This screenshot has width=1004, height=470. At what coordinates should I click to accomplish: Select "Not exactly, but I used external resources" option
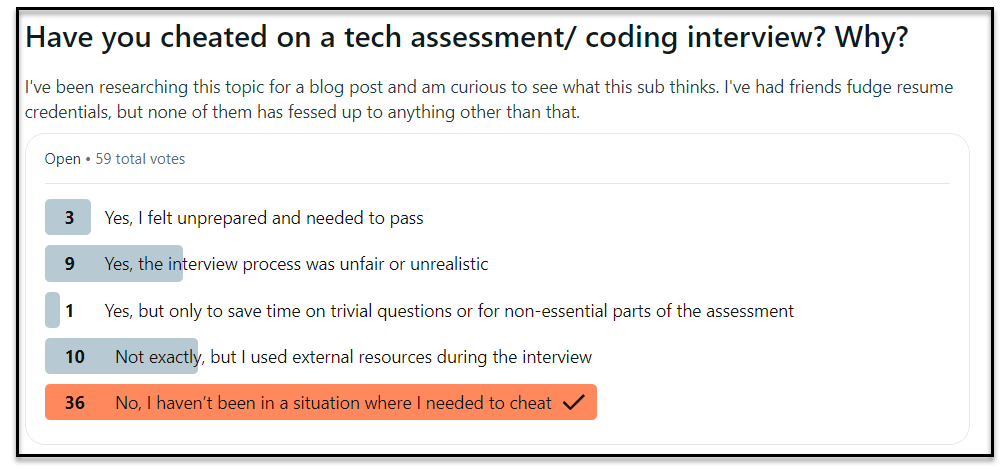[353, 357]
